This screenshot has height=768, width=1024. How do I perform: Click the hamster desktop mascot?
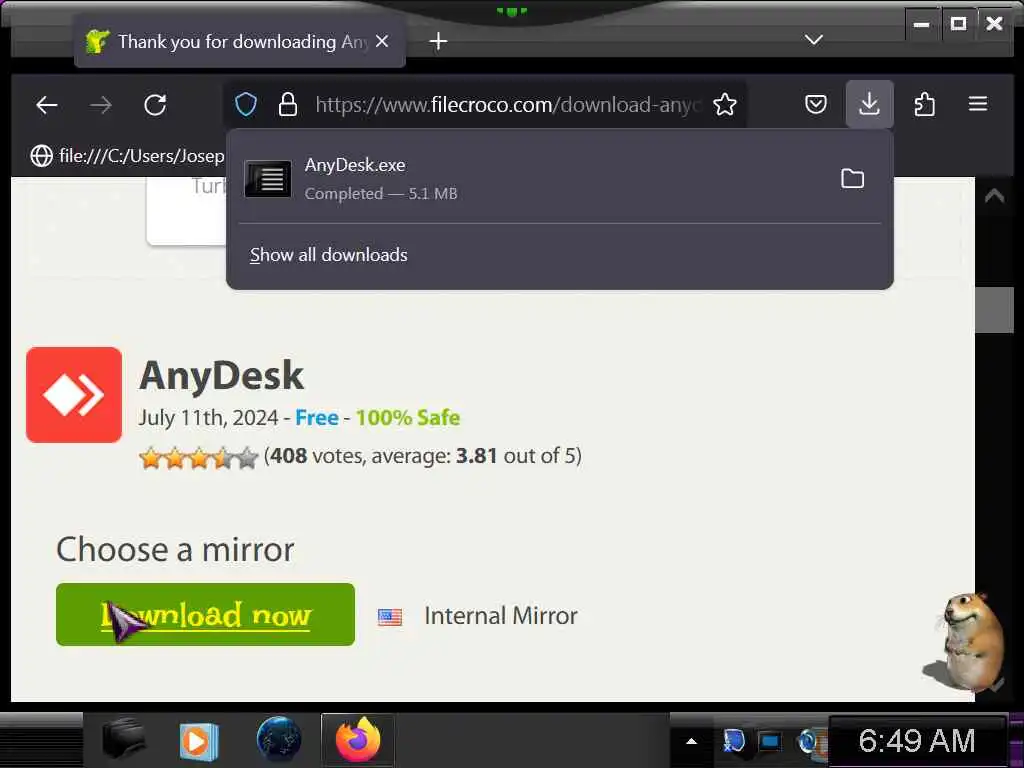(x=966, y=641)
